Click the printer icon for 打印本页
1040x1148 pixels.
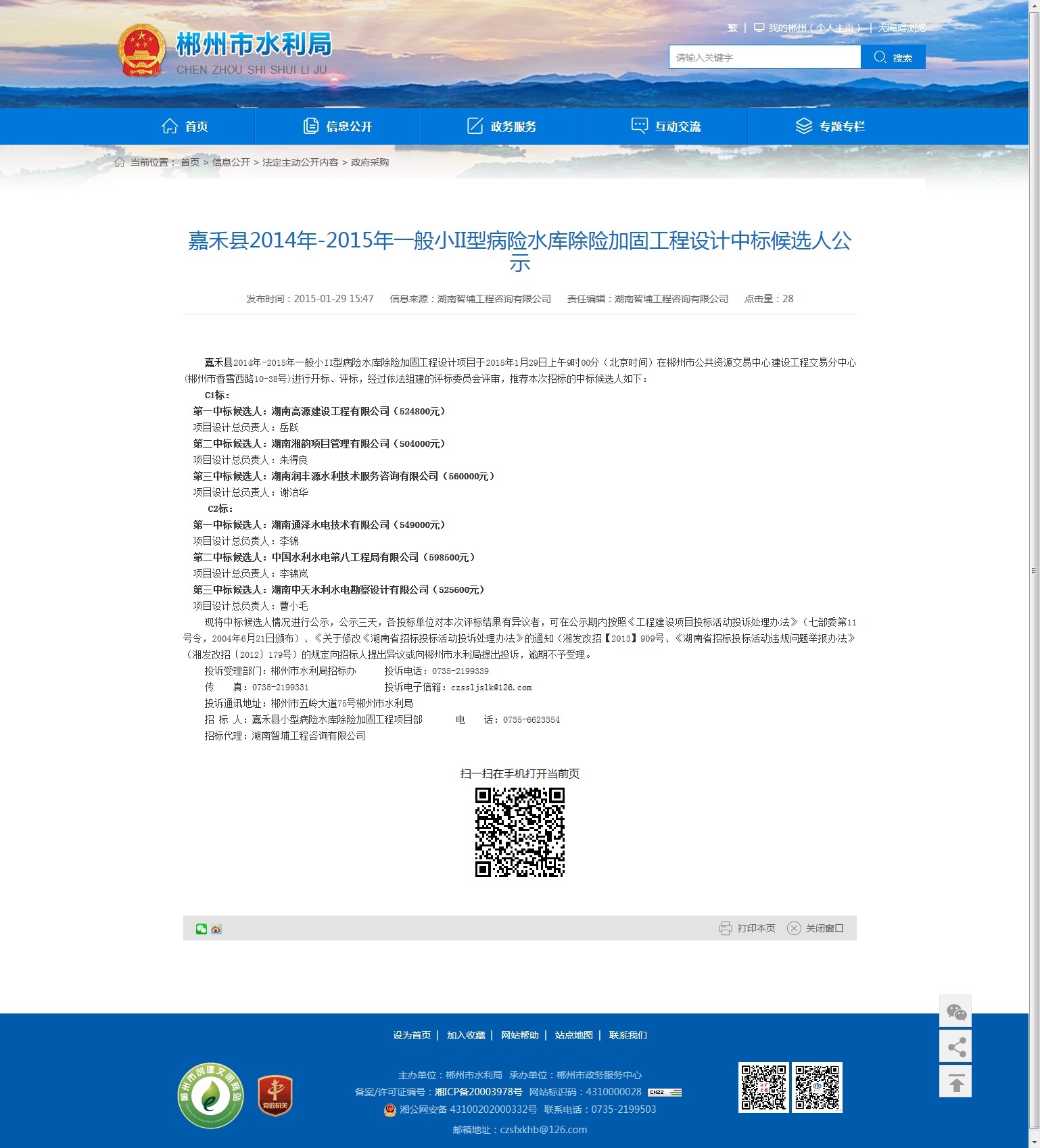point(725,928)
